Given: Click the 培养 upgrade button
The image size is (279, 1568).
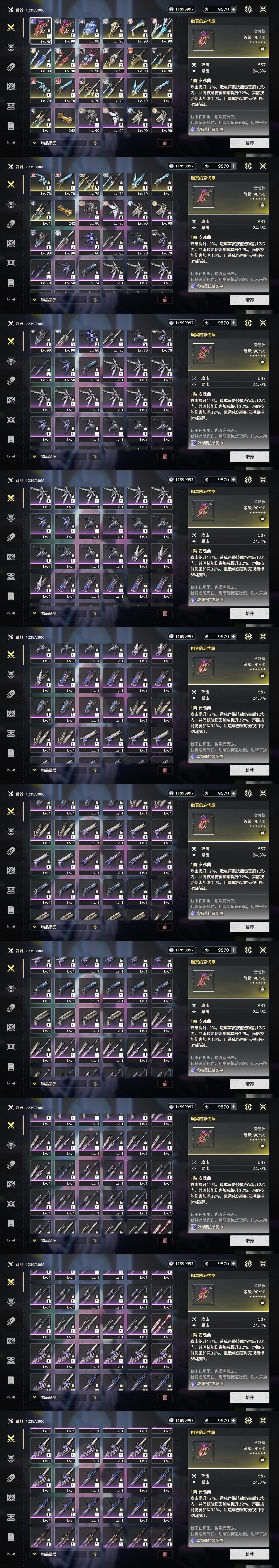Looking at the screenshot, I should coord(250,143).
